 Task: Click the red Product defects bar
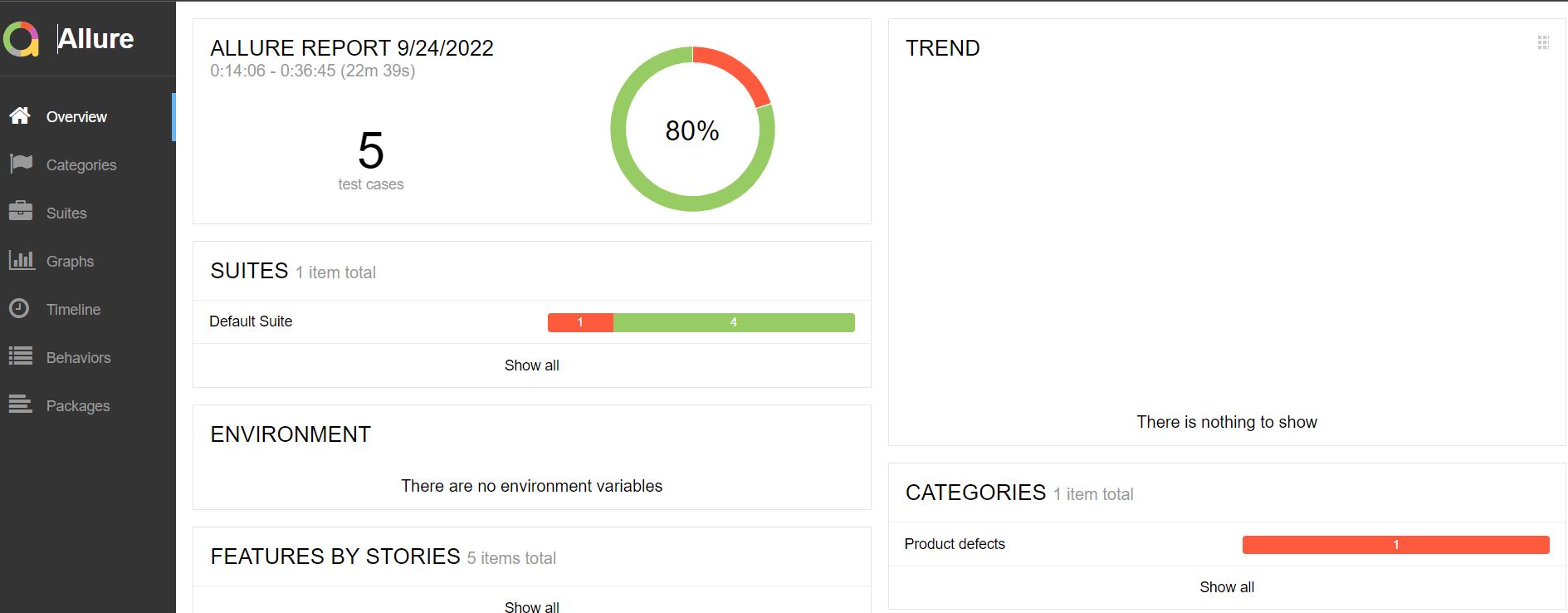click(x=1396, y=545)
